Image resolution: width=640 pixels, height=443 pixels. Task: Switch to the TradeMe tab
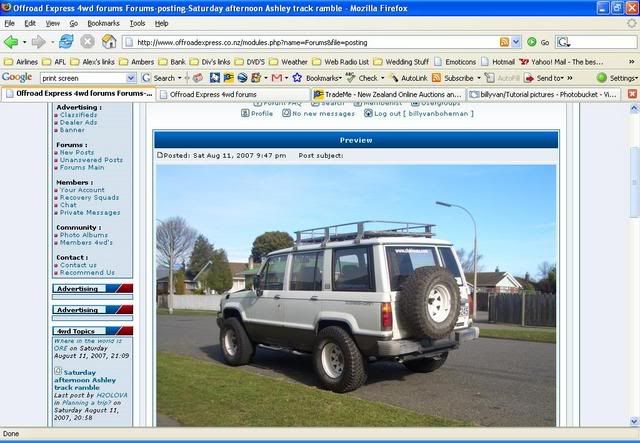tap(389, 94)
